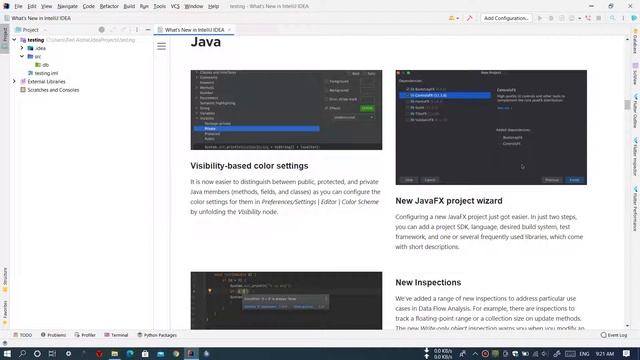
Task: Open File Explorer from taskbar
Action: tap(115, 353)
